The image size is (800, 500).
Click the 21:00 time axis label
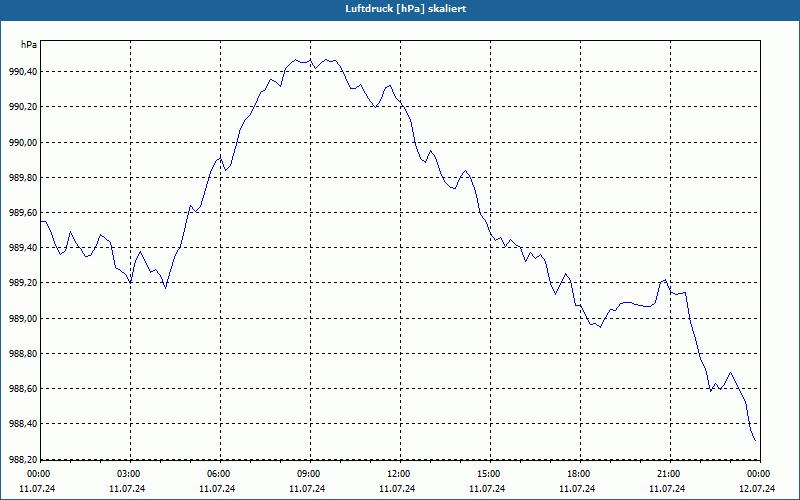coord(670,474)
